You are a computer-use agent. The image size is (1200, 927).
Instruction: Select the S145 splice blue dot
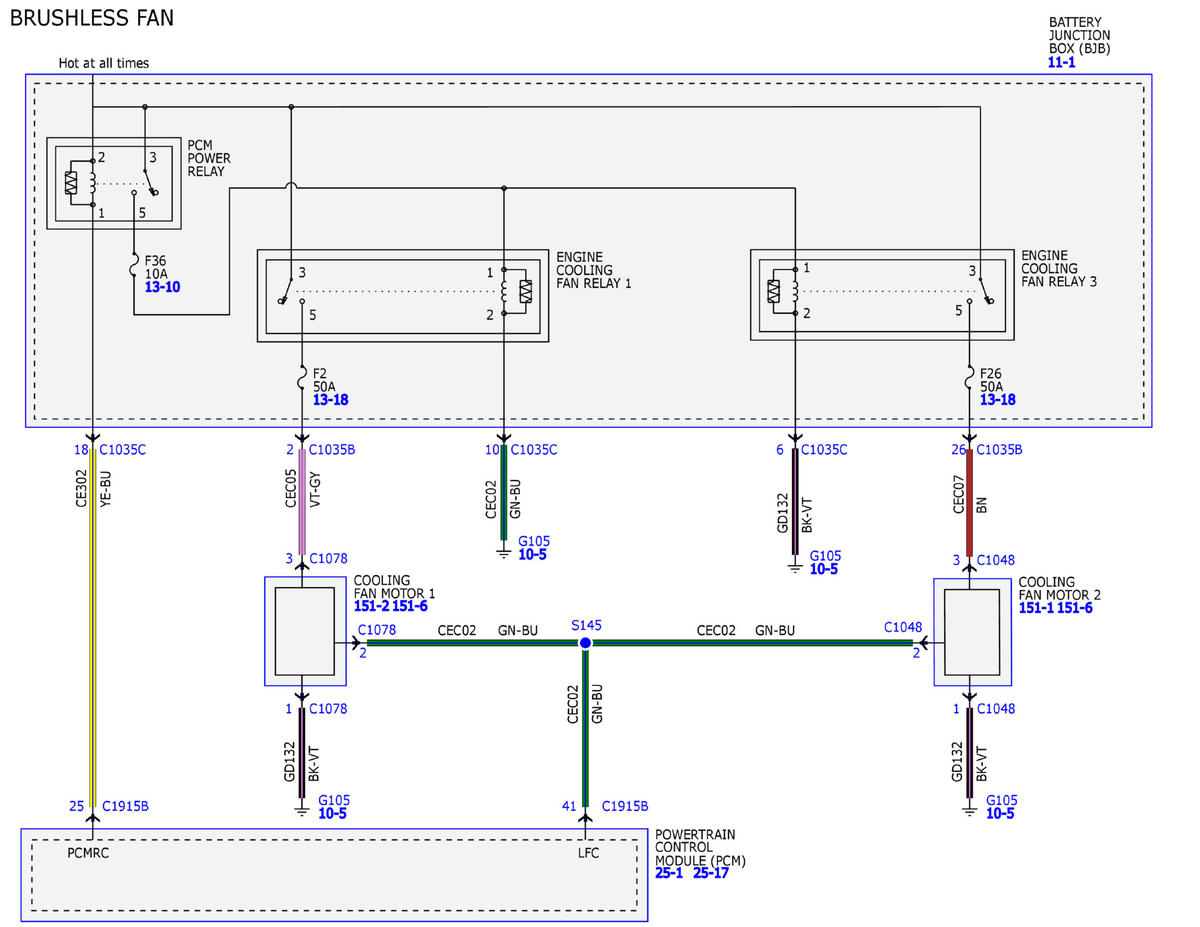586,643
